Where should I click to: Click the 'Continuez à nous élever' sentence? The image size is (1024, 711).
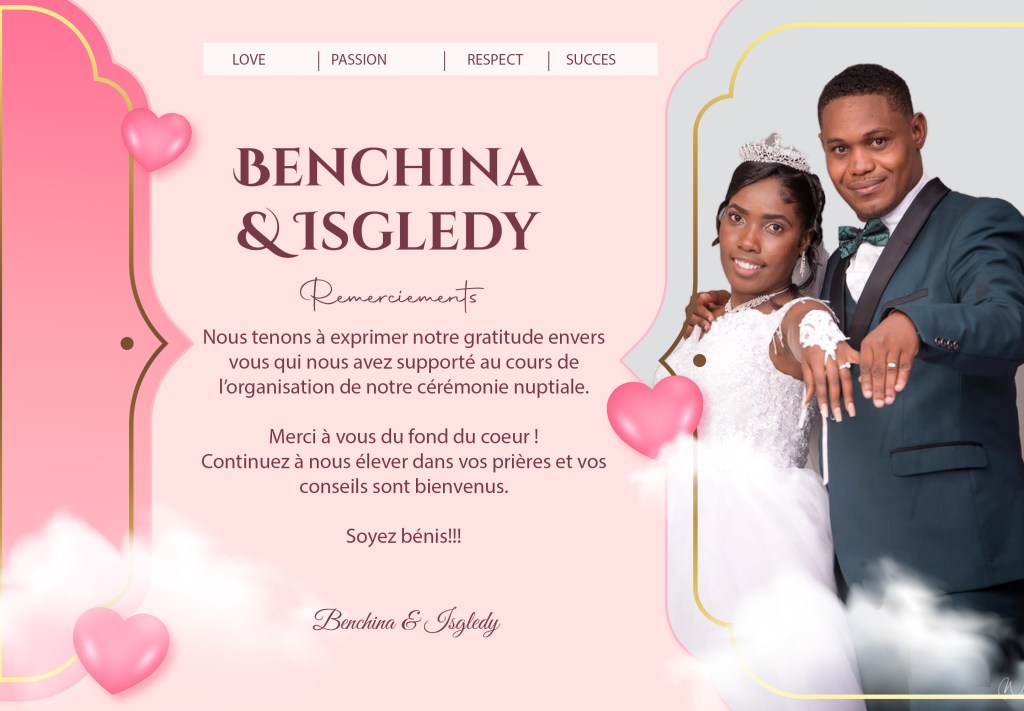[x=404, y=473]
